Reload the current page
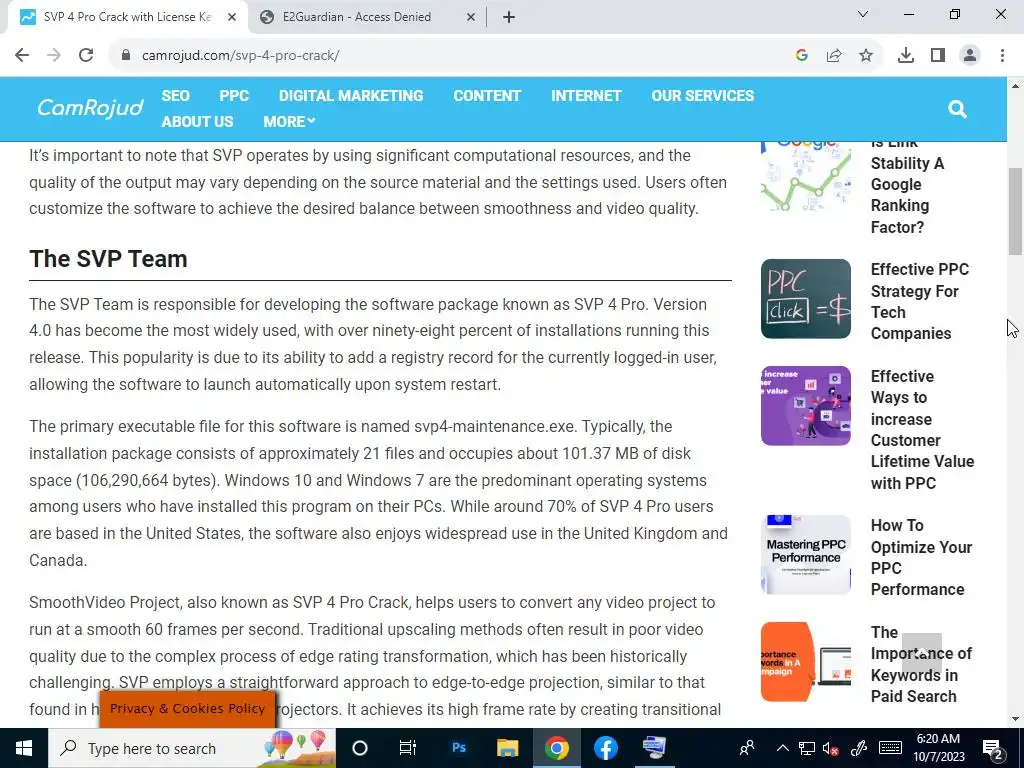The image size is (1024, 768). tap(86, 56)
